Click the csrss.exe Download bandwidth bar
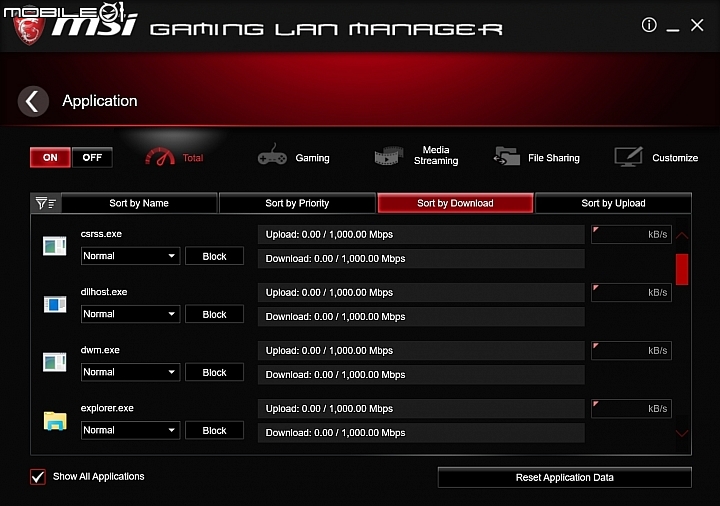The height and width of the screenshot is (506, 720). click(x=421, y=259)
